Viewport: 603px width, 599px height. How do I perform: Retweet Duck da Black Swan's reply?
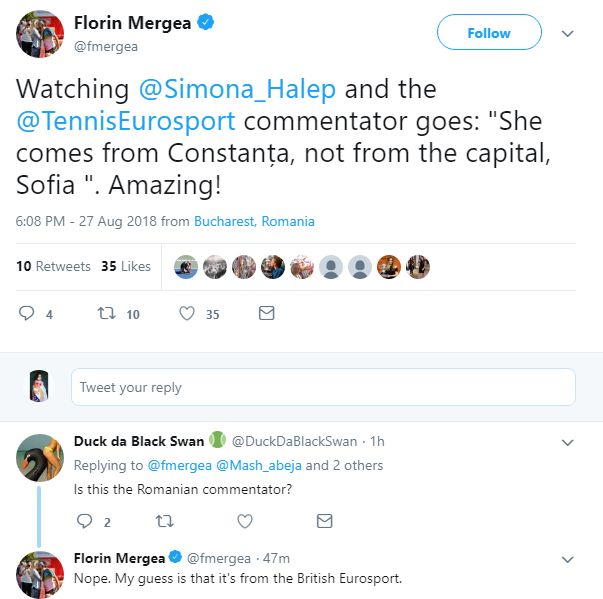164,521
